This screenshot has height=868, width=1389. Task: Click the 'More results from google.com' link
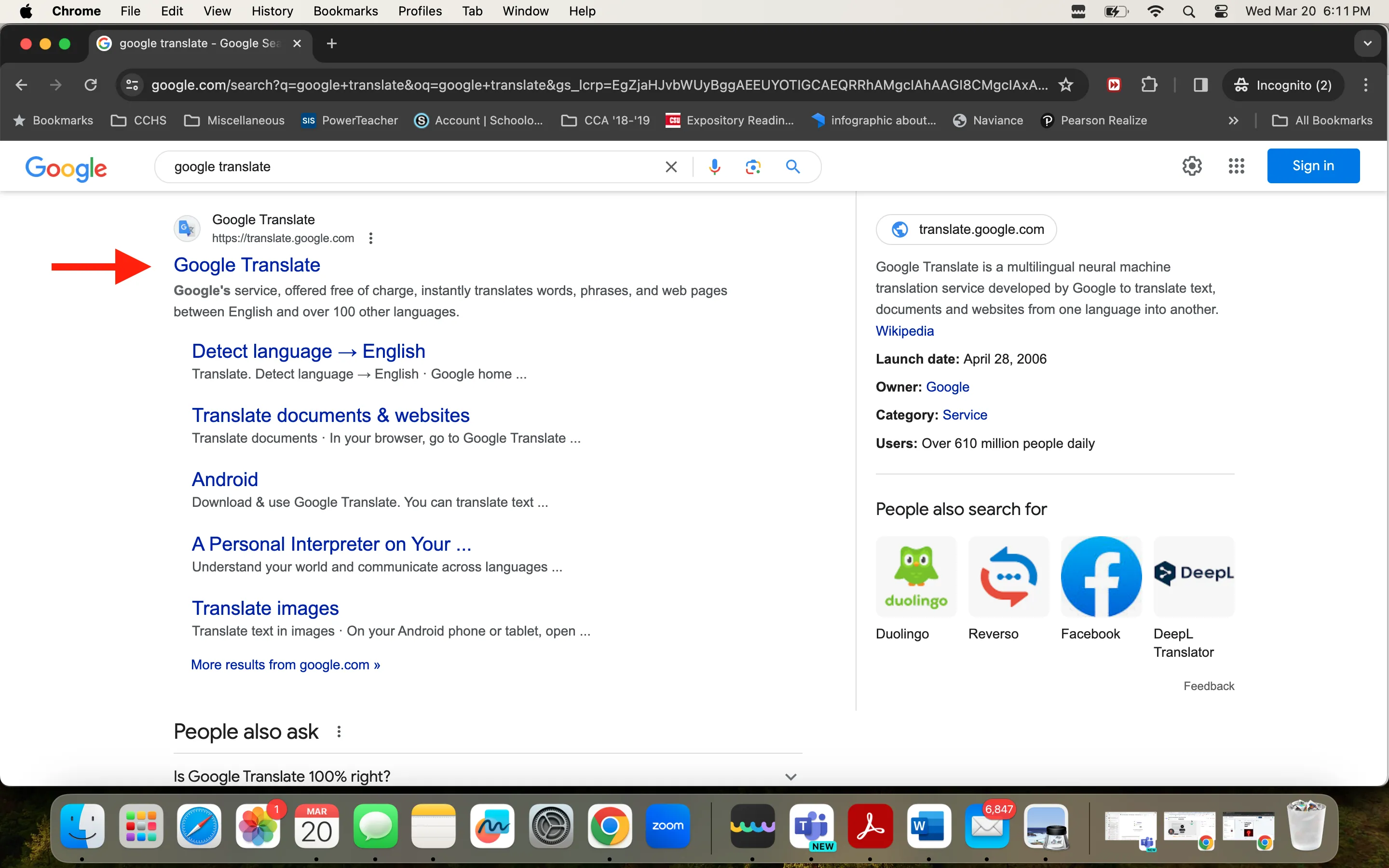285,664
